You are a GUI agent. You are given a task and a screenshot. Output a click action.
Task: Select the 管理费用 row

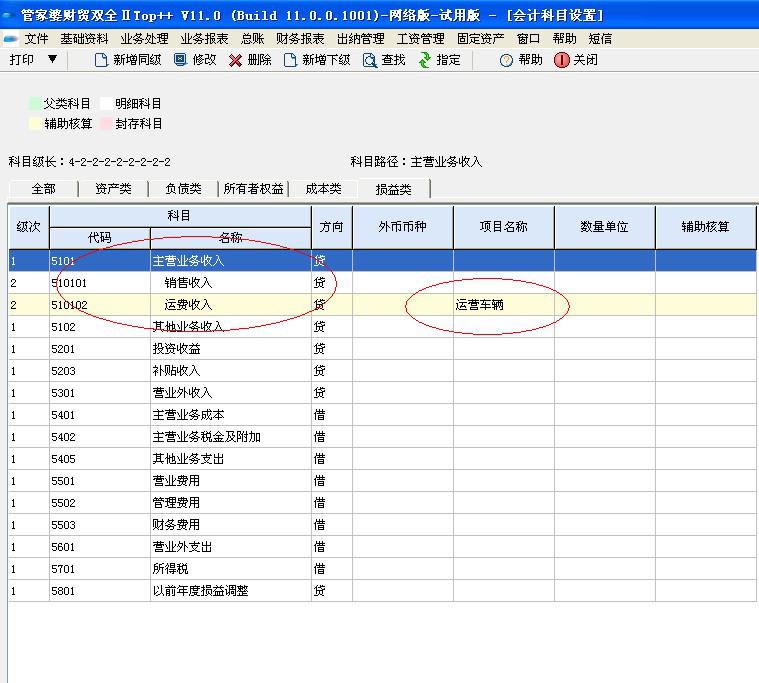point(382,503)
